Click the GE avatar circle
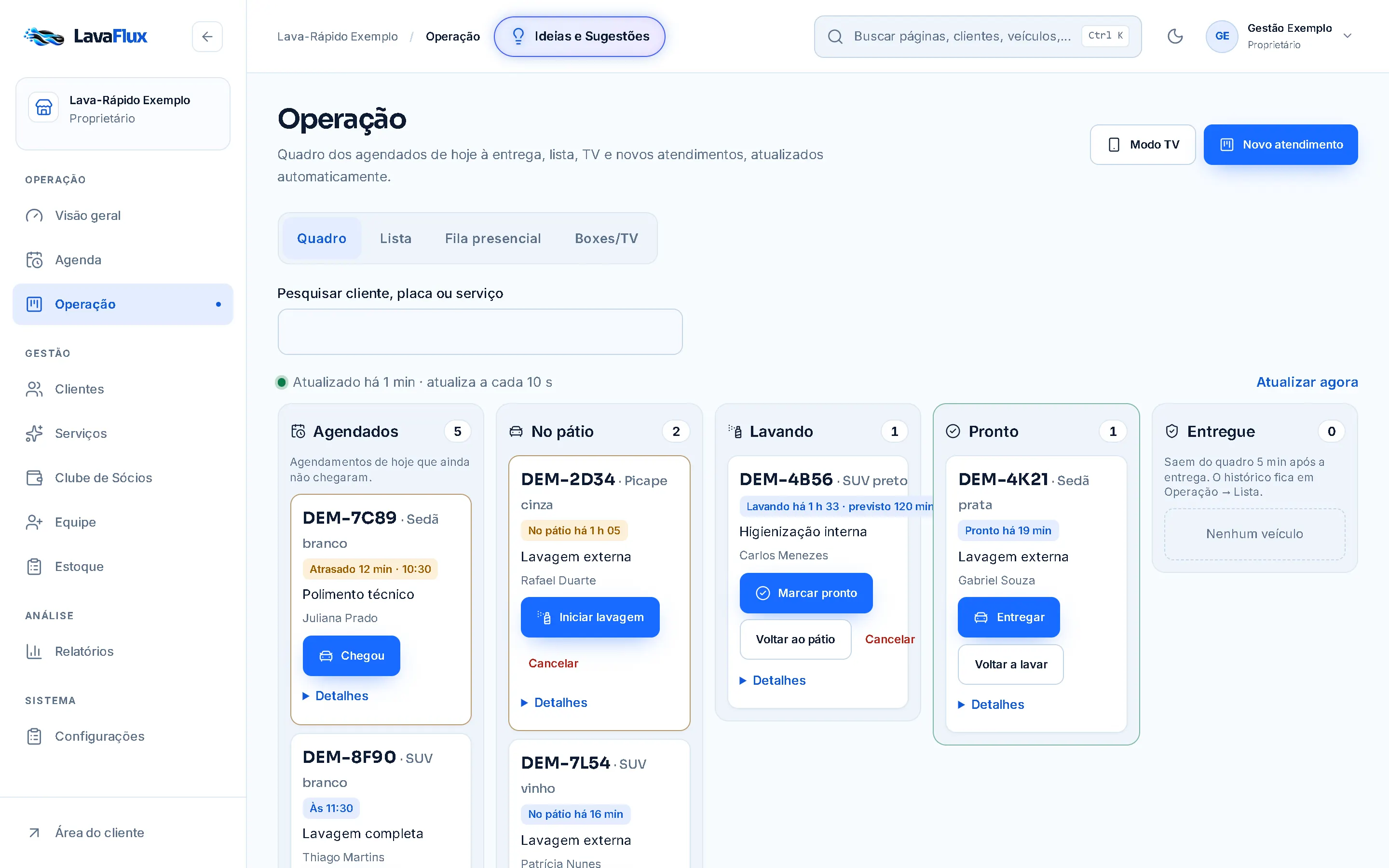 [1221, 36]
